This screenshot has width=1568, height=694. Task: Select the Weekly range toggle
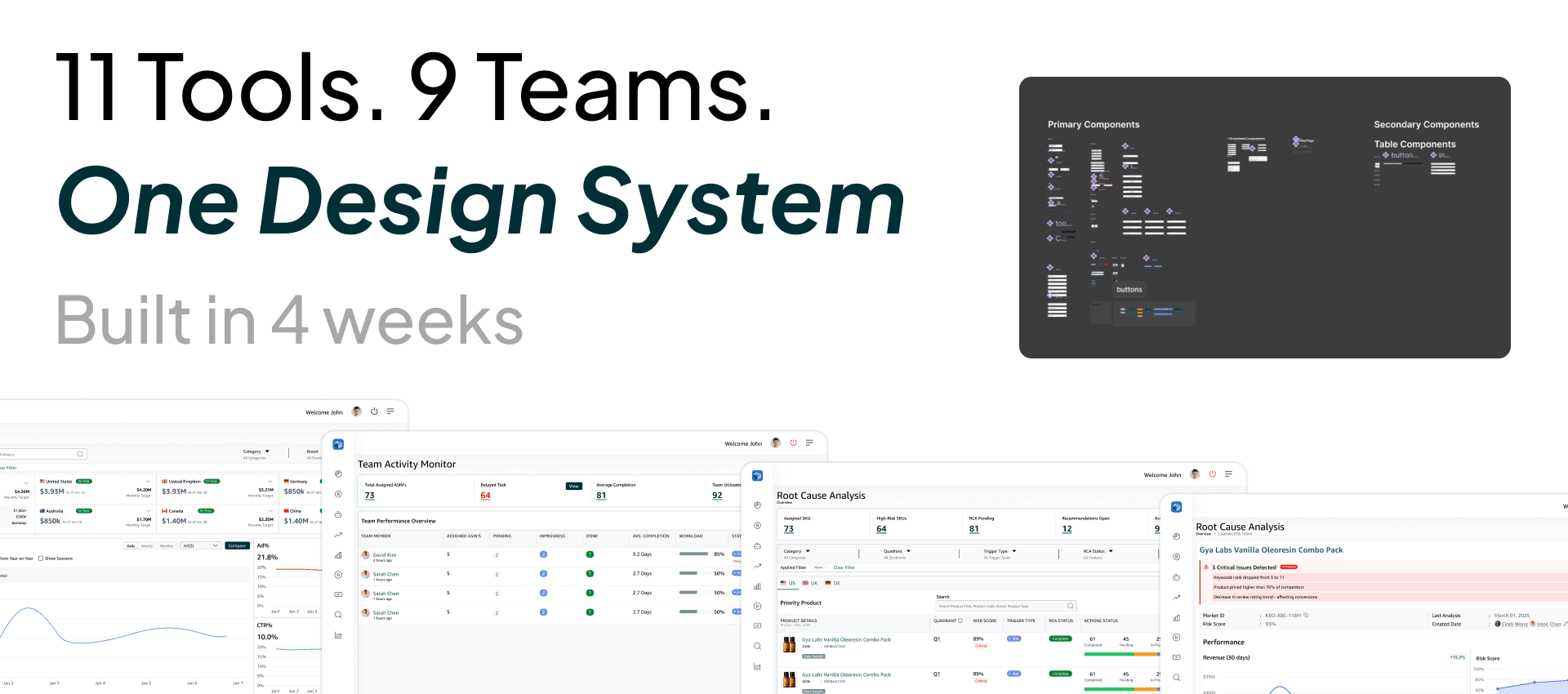click(147, 545)
